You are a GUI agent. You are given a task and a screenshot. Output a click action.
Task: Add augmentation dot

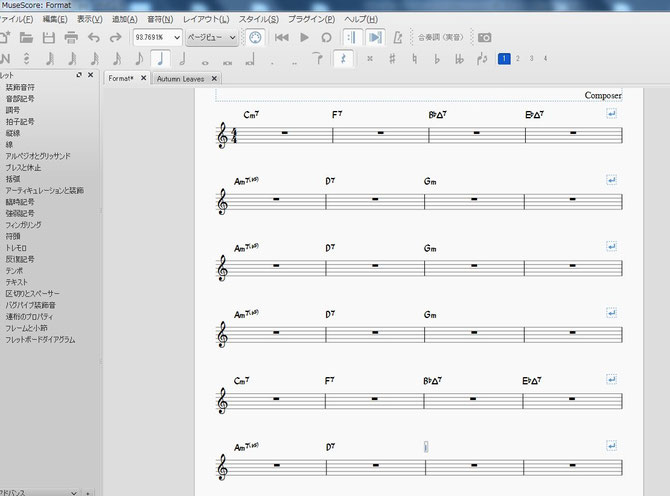pos(272,63)
